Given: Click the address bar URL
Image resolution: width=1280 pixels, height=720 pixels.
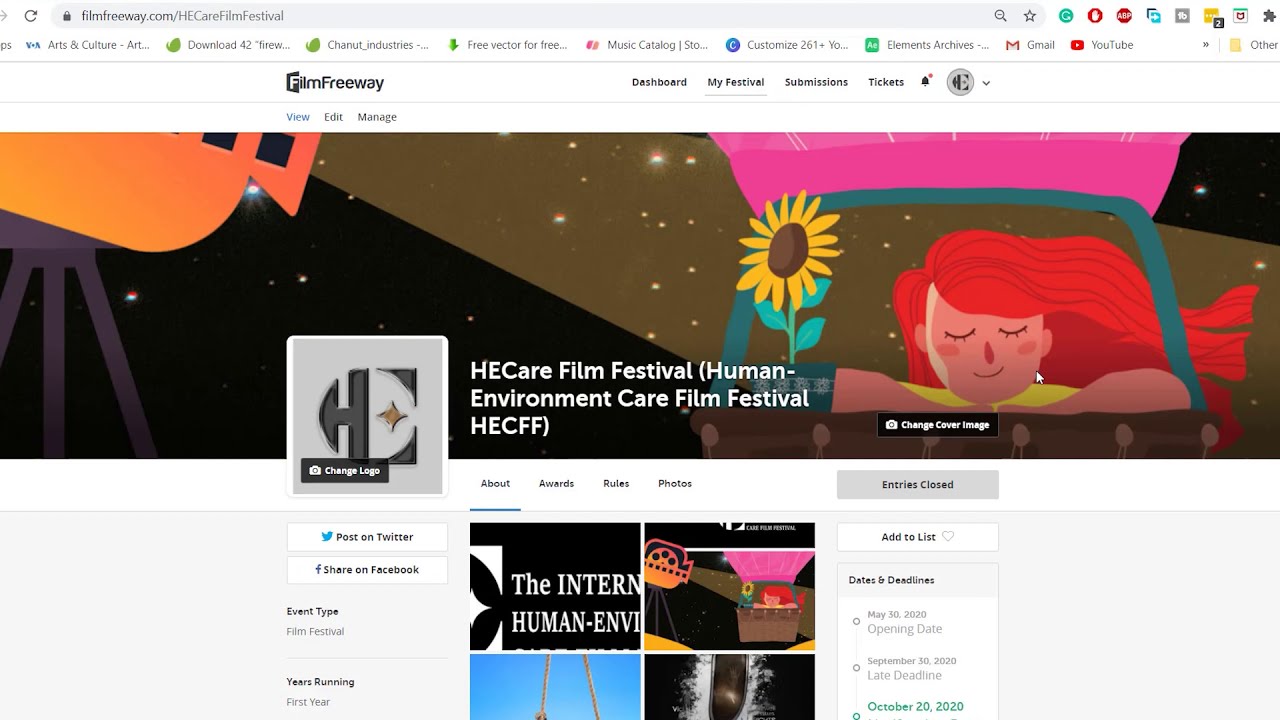Looking at the screenshot, I should pos(182,16).
